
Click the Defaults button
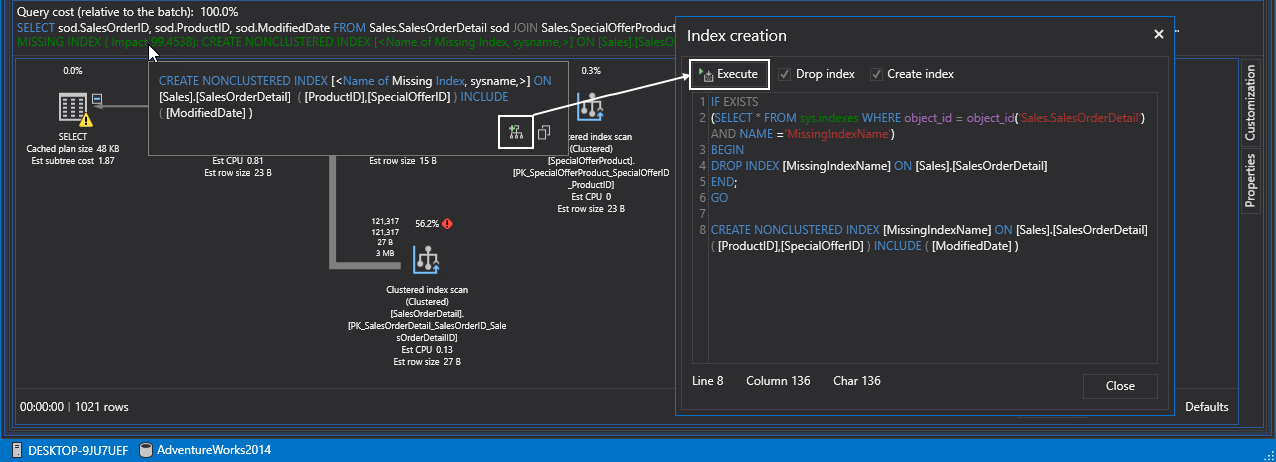(1206, 407)
